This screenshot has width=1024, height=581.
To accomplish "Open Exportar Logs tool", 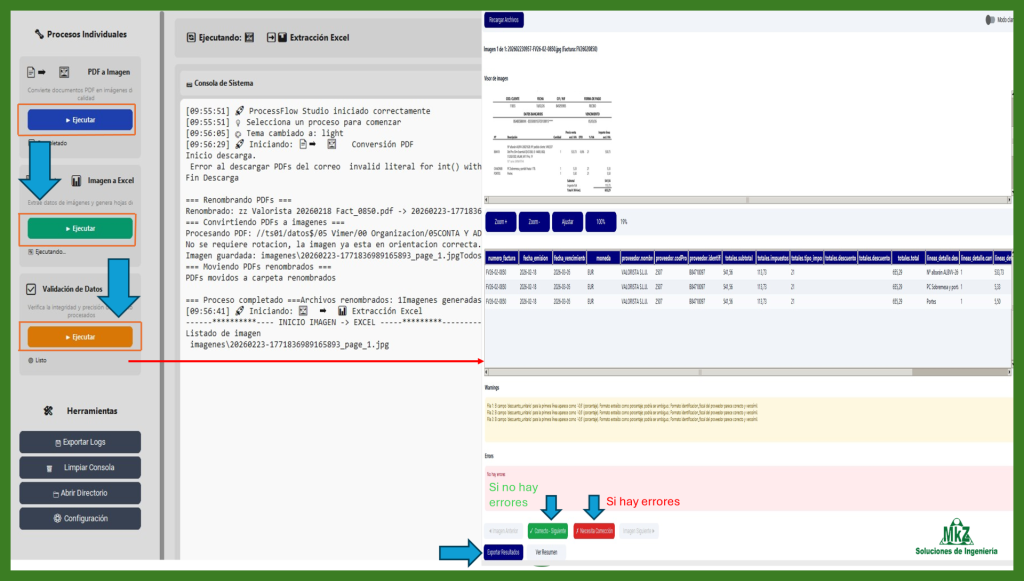I will click(80, 442).
